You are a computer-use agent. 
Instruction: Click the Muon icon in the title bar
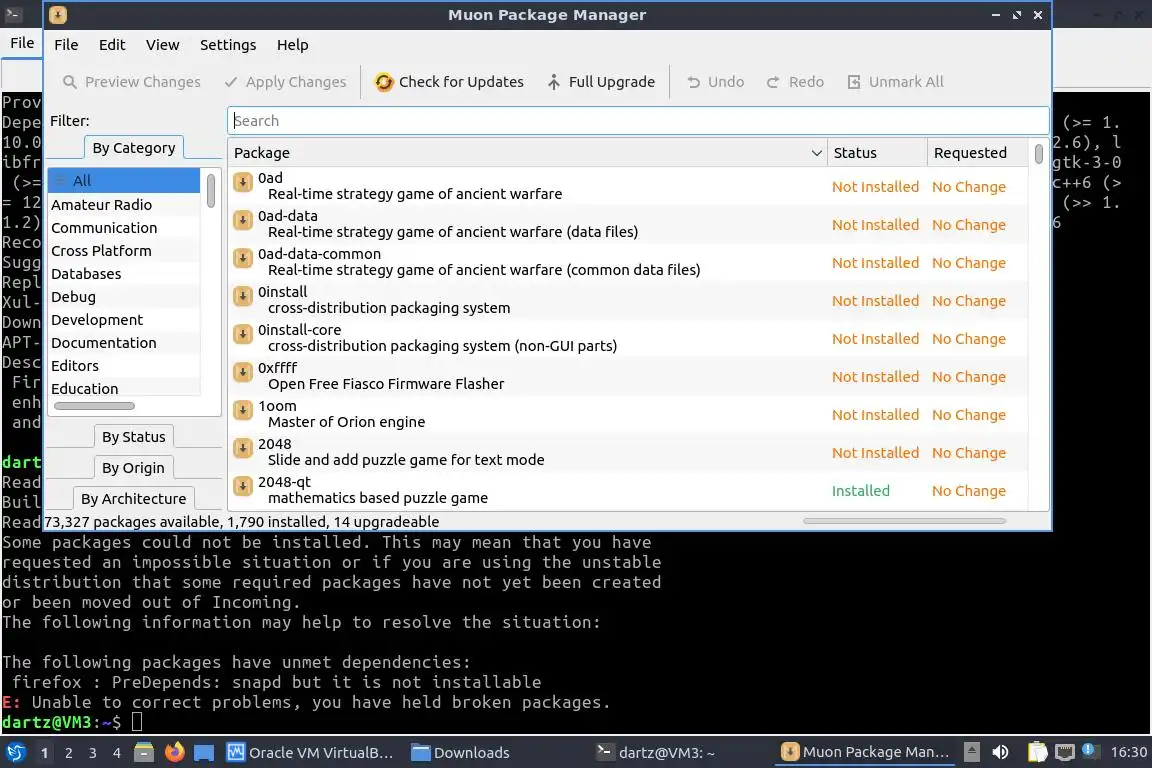click(x=58, y=15)
